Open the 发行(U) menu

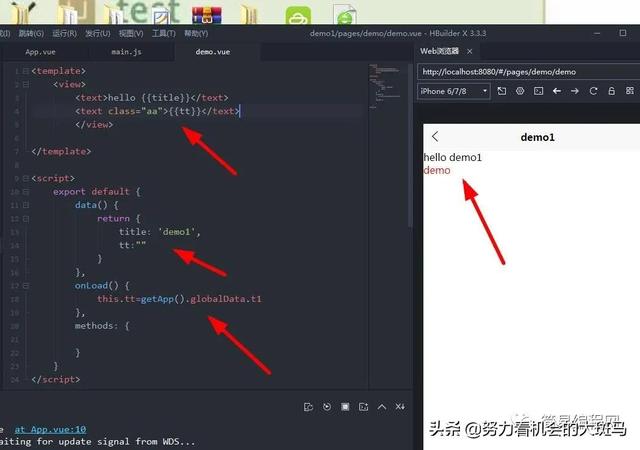[x=98, y=33]
